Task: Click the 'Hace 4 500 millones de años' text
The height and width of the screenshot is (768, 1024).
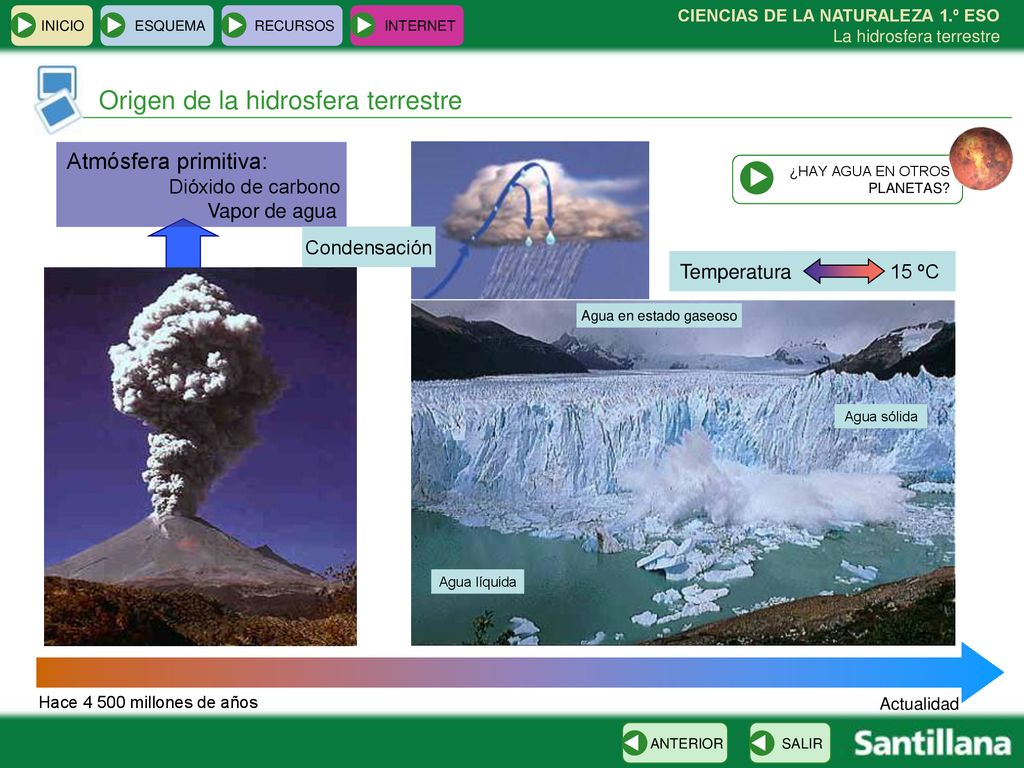Action: coord(148,703)
